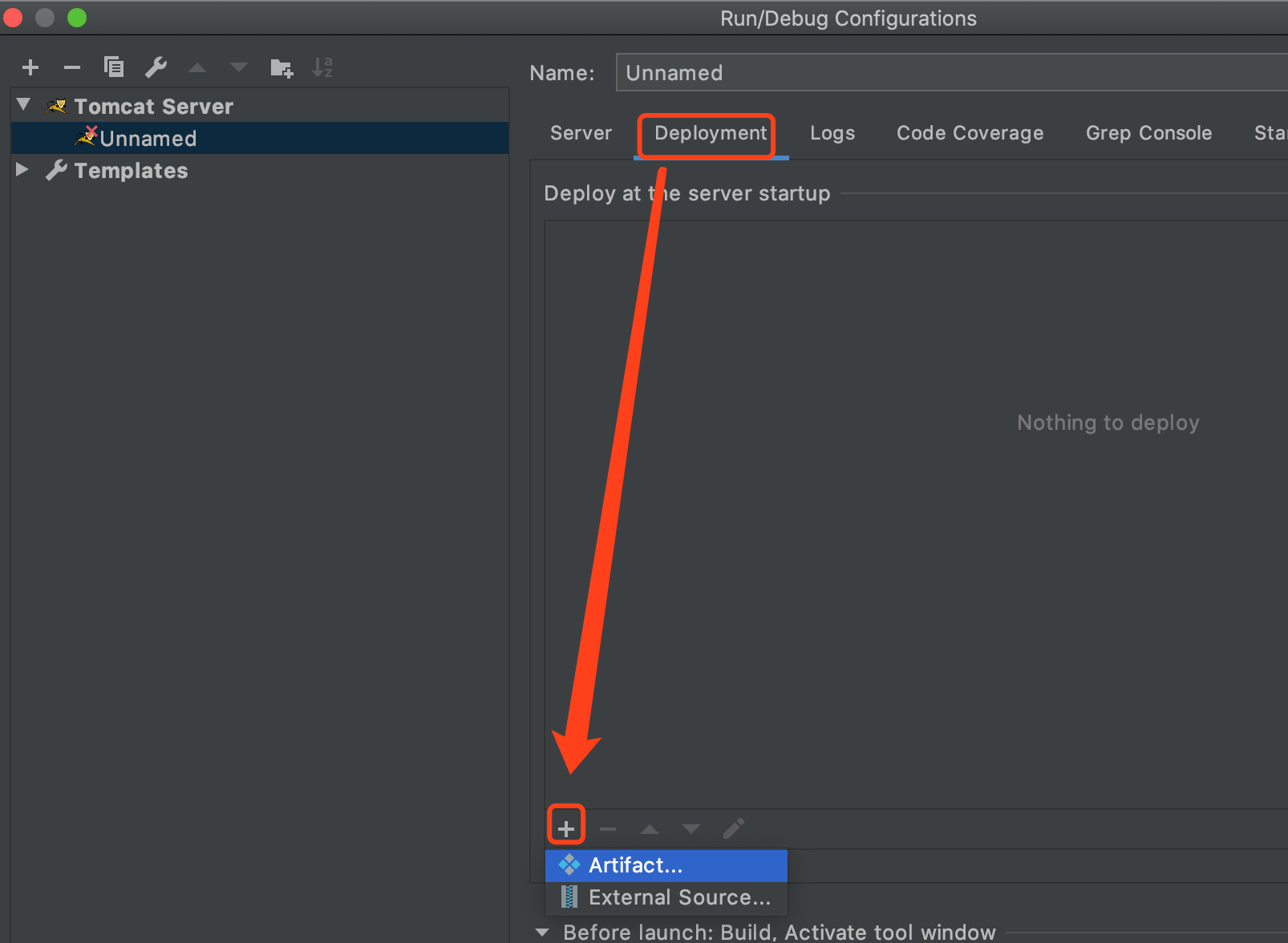
Task: Select the Tomcat Server group row
Action: [x=260, y=106]
